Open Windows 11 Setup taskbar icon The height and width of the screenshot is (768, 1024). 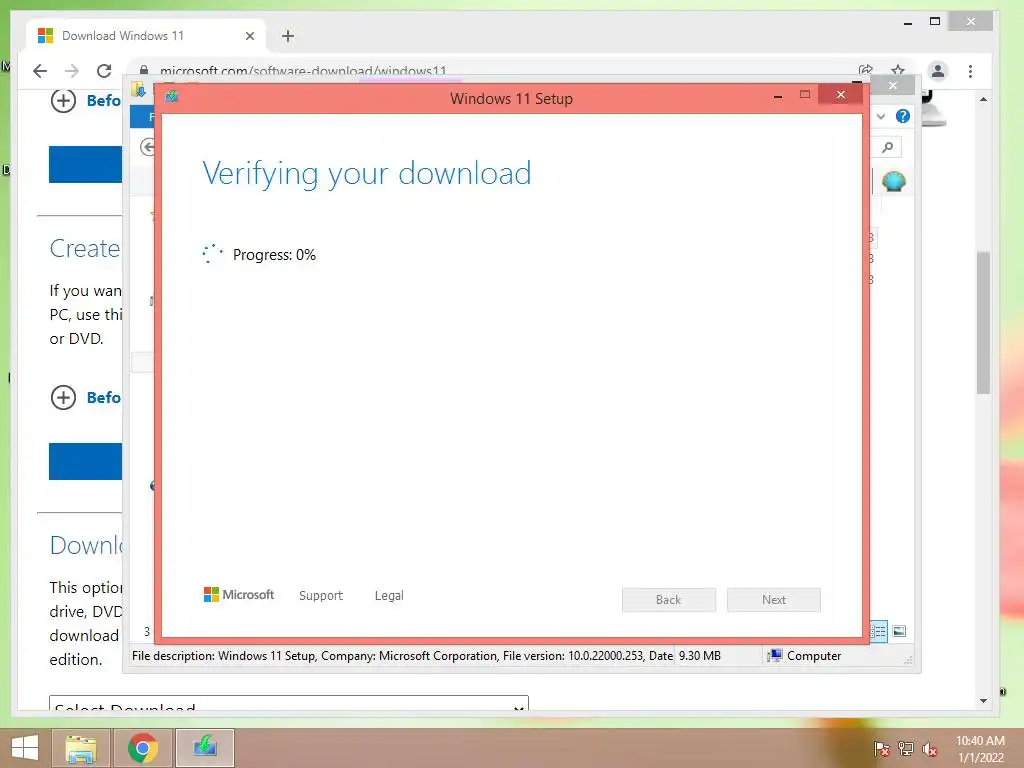point(205,748)
